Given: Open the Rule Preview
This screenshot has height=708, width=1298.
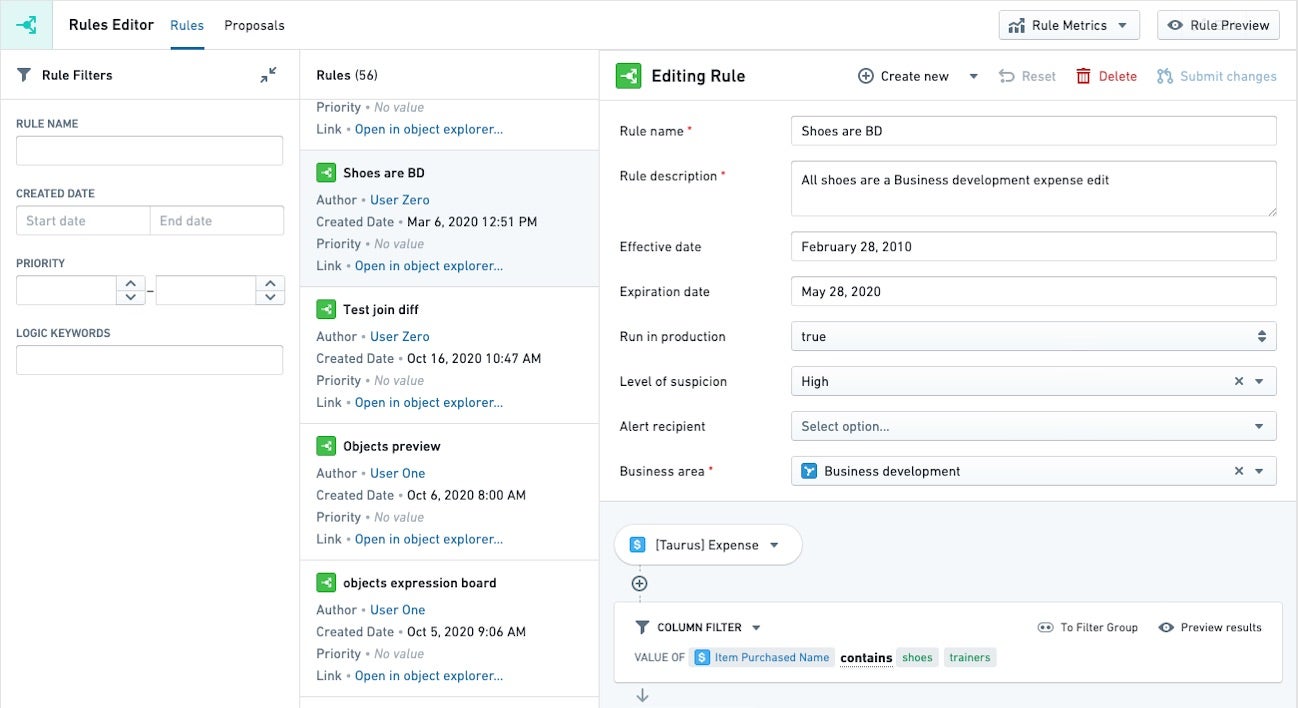Looking at the screenshot, I should (1218, 25).
